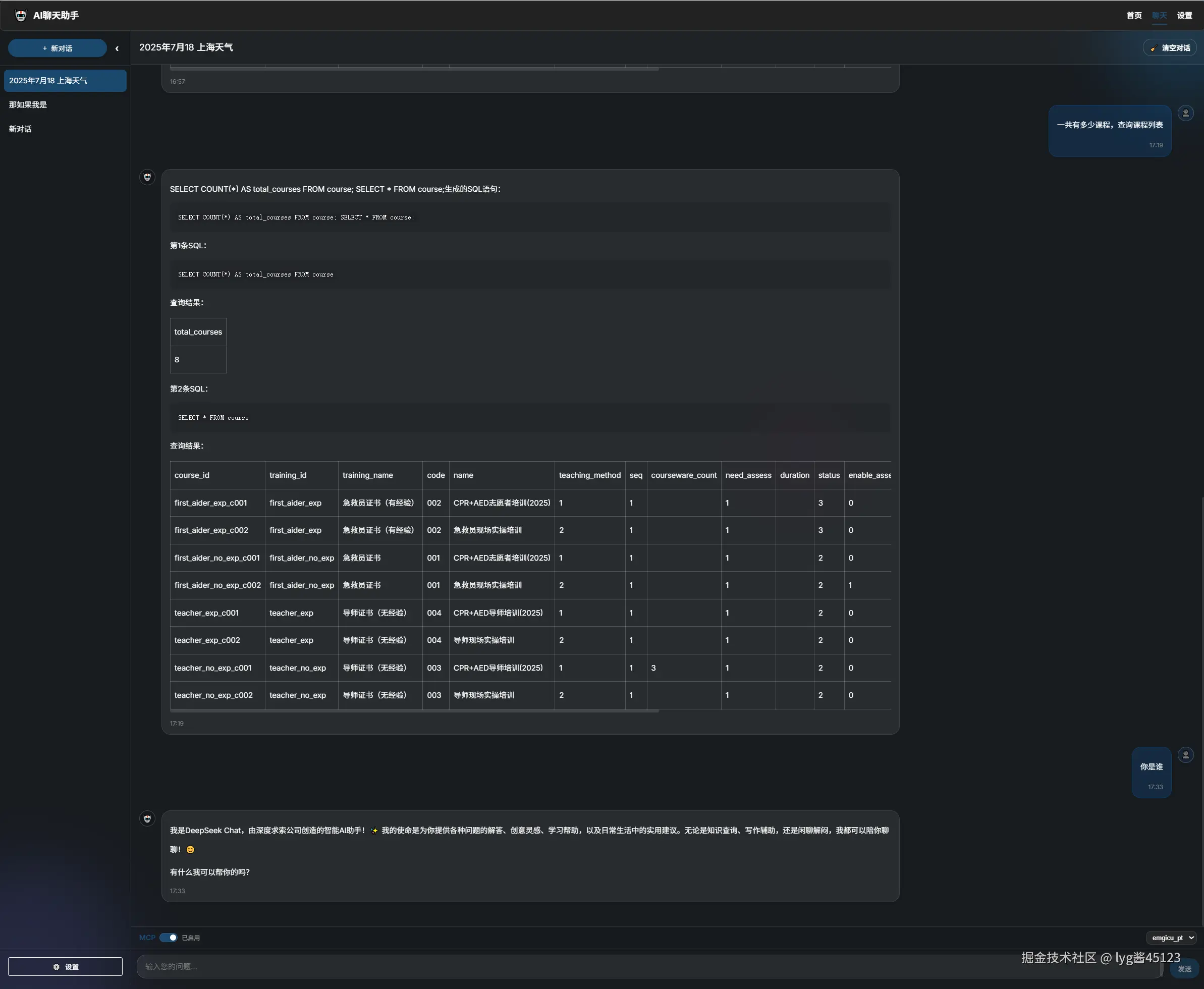The height and width of the screenshot is (989, 1204).
Task: Click the user avatar beside course query message
Action: pos(1186,113)
